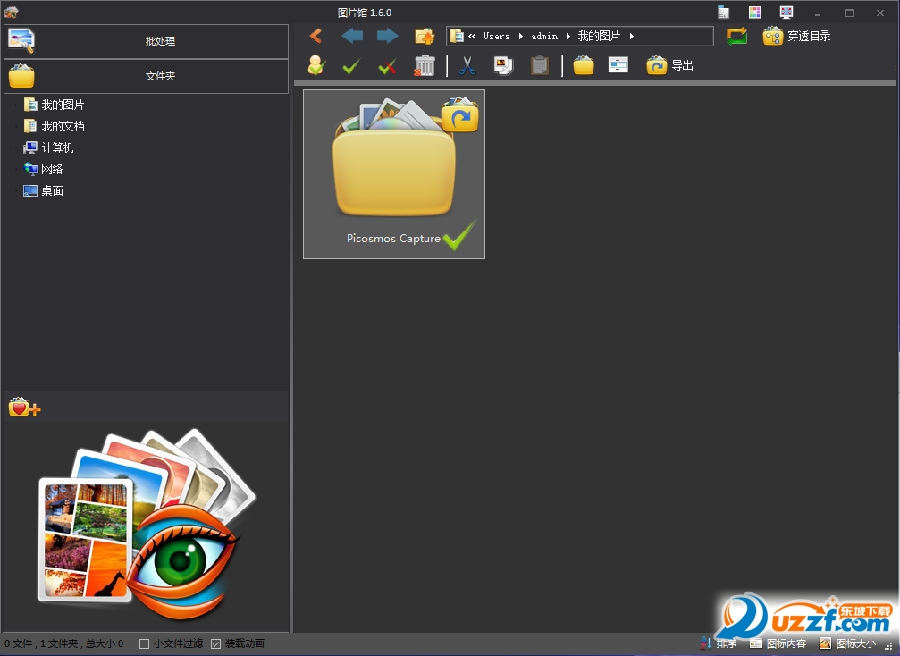900x656 pixels.
Task: Delete with the trash can icon
Action: click(425, 65)
